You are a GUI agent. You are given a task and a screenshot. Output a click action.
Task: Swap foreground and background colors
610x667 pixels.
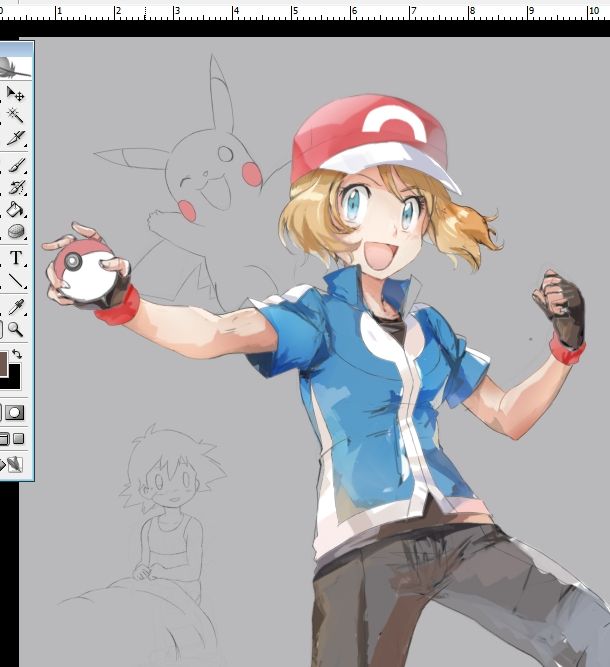click(x=17, y=354)
